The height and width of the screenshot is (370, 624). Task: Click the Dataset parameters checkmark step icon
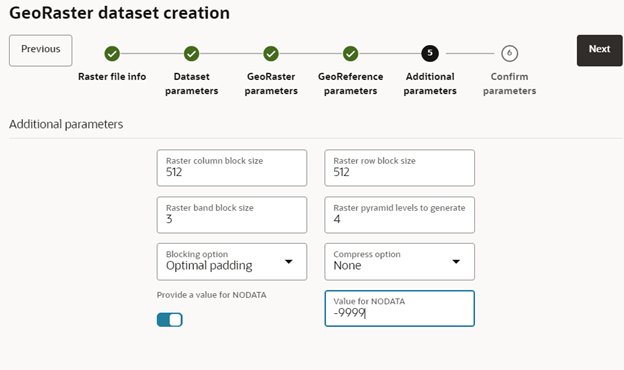[191, 53]
